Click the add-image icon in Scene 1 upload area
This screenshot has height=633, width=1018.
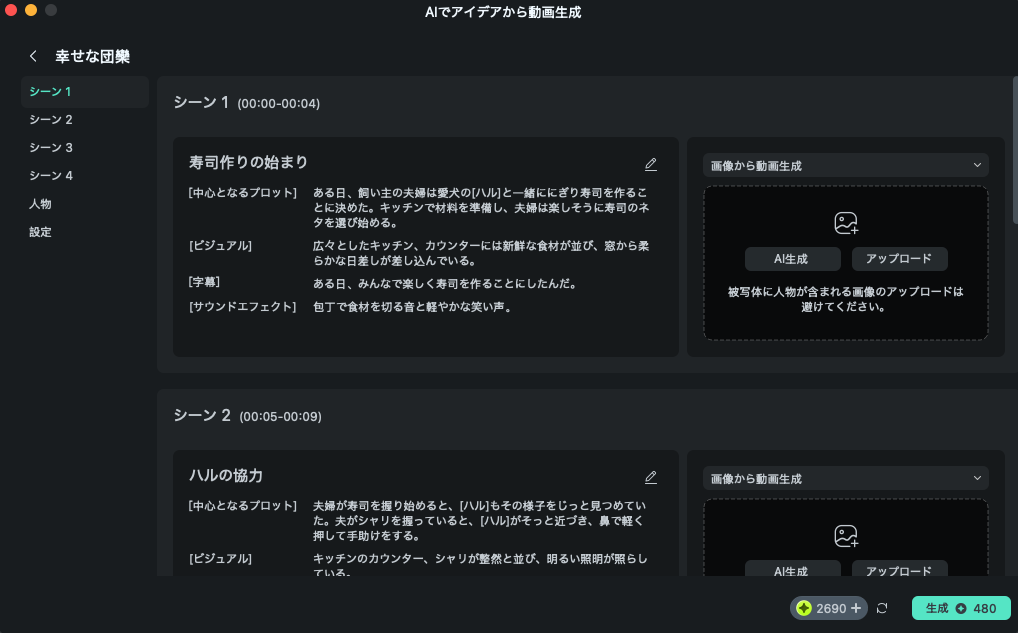pos(846,223)
